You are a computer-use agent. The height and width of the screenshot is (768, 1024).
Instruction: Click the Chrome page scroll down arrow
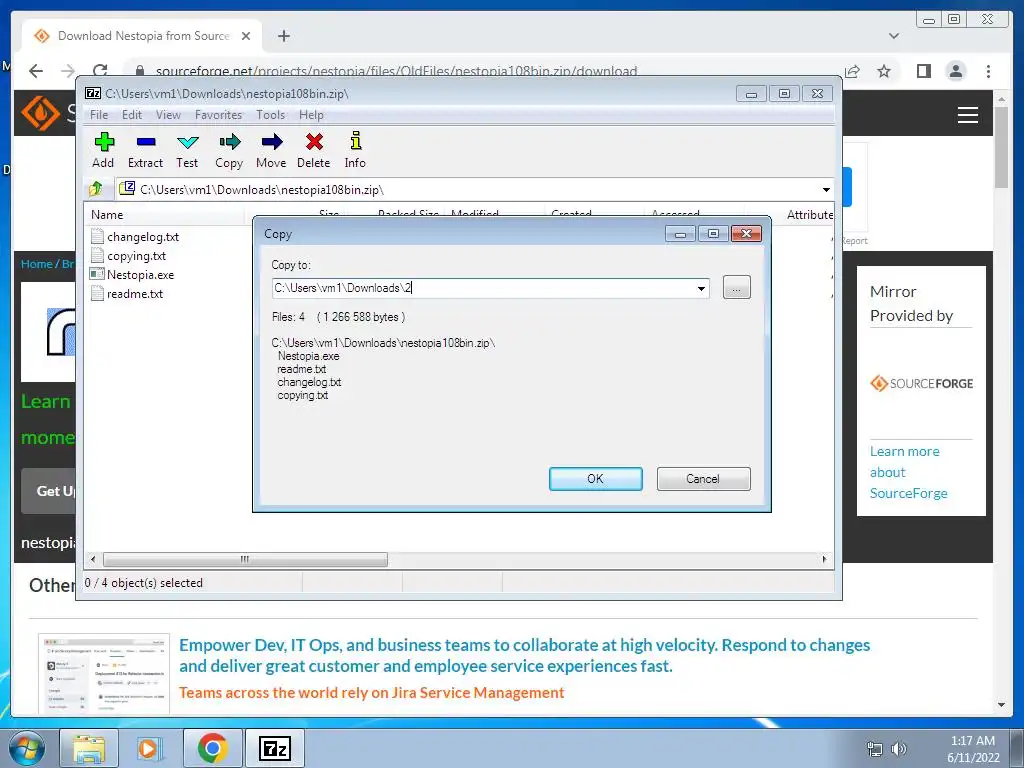pyautogui.click(x=1002, y=705)
